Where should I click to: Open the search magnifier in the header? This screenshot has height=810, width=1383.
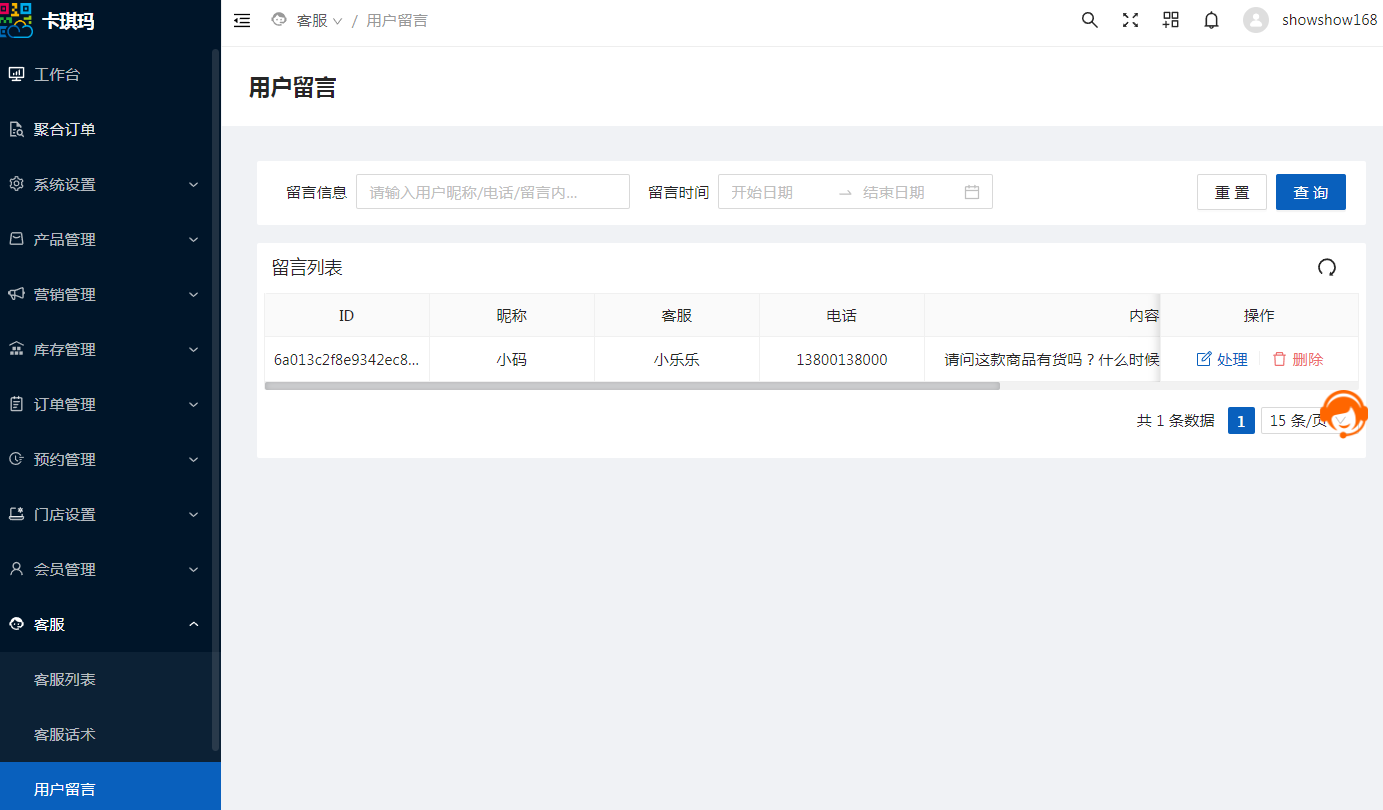[1090, 20]
